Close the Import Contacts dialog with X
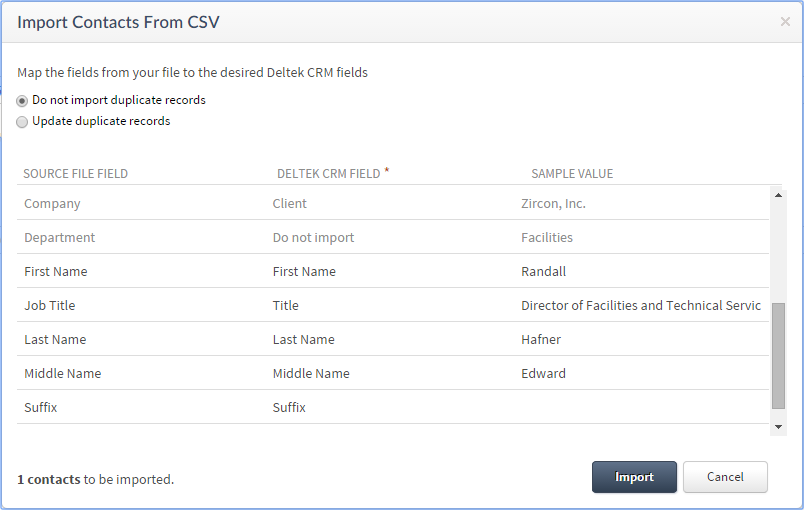The image size is (804, 510). tap(785, 22)
